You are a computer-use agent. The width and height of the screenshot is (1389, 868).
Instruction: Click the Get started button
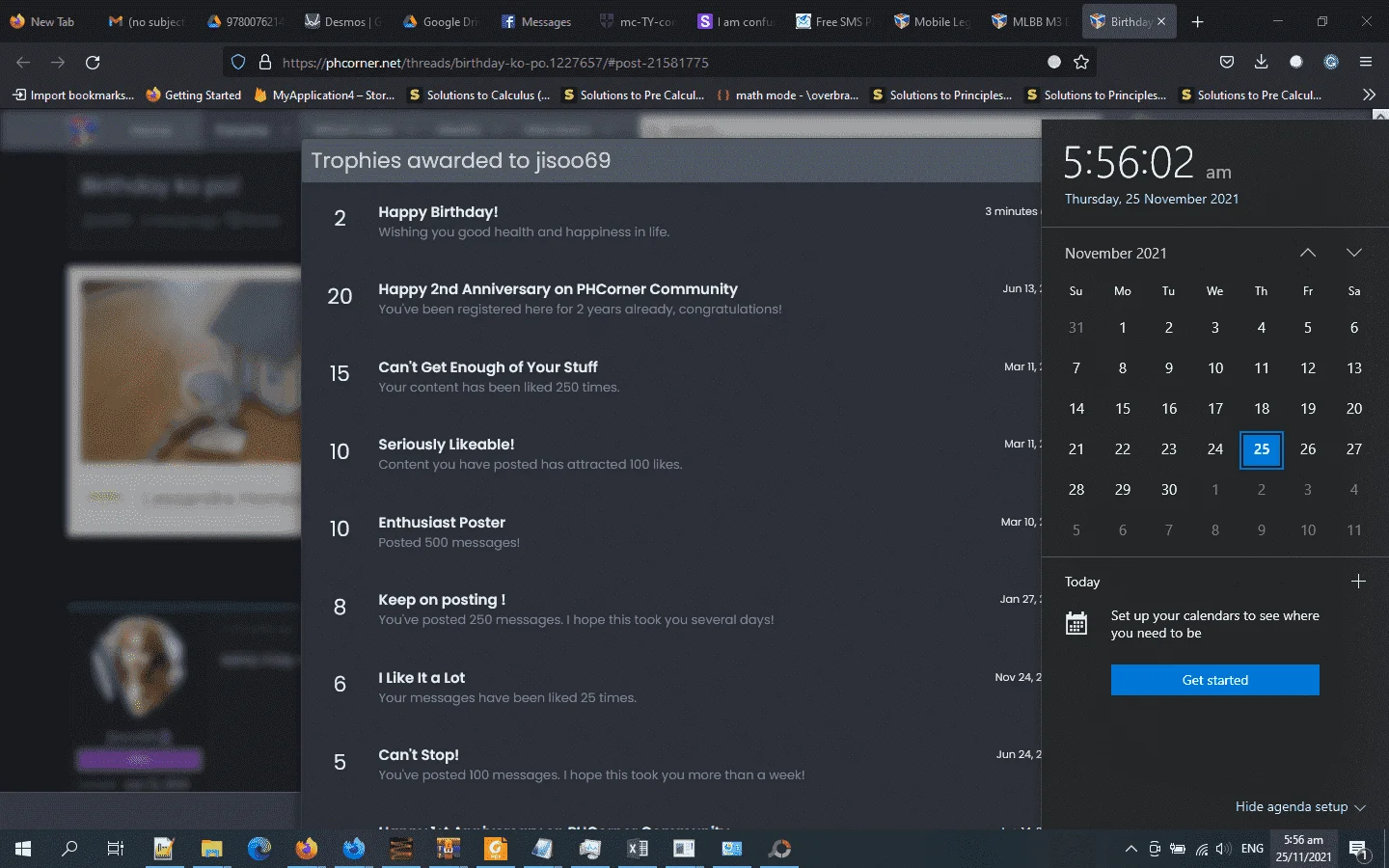[1215, 680]
